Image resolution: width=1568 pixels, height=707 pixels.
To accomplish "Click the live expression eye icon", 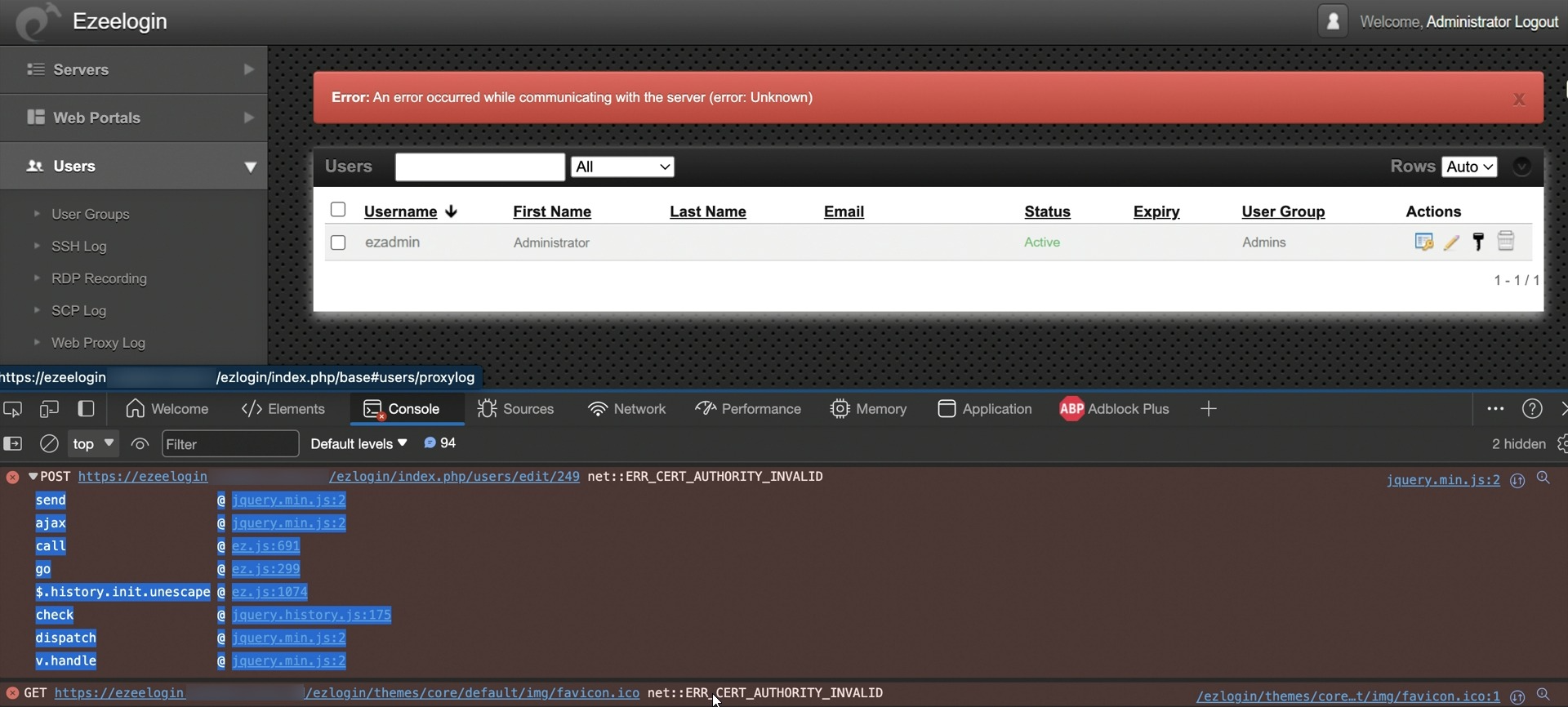I will pyautogui.click(x=140, y=444).
